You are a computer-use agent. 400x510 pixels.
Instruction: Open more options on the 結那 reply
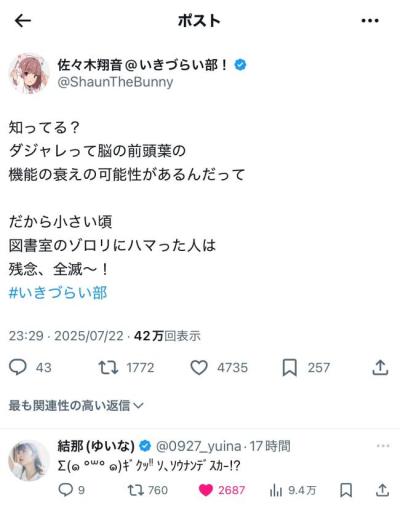point(383,446)
